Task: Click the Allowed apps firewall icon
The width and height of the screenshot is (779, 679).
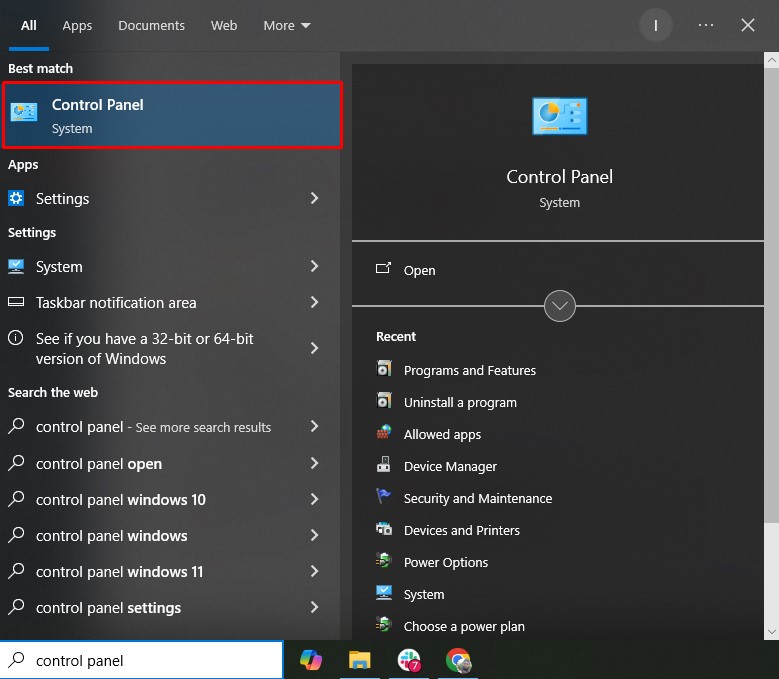Action: (384, 433)
